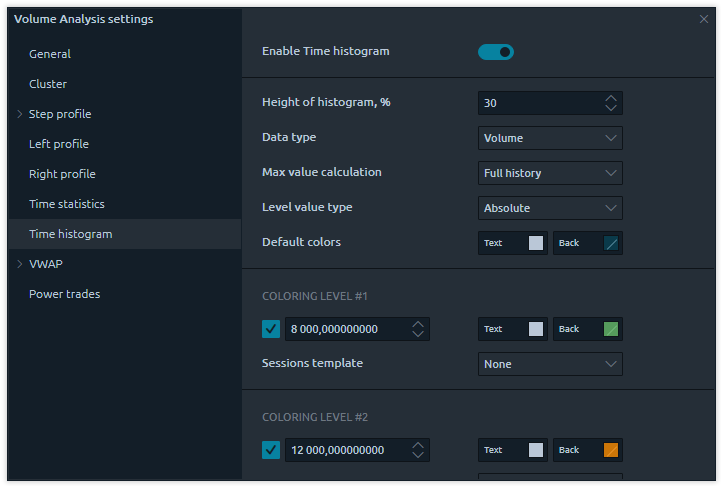Select the Cluster settings section

click(x=48, y=84)
